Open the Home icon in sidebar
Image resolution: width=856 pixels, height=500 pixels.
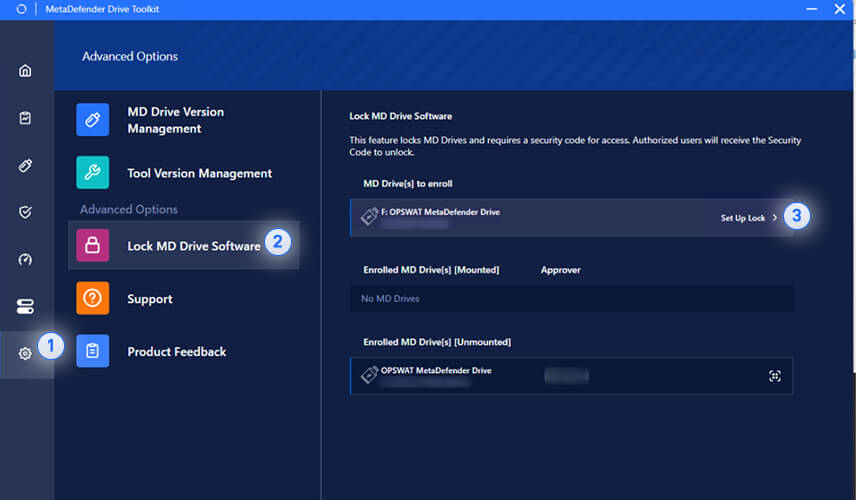pos(25,71)
